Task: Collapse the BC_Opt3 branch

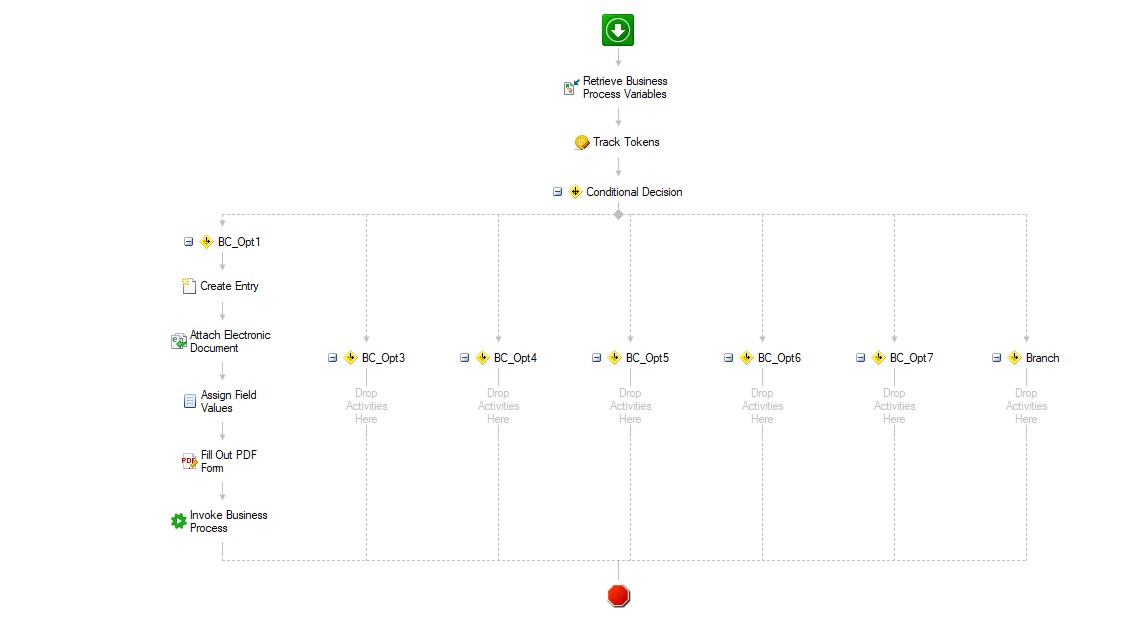Action: tap(332, 358)
